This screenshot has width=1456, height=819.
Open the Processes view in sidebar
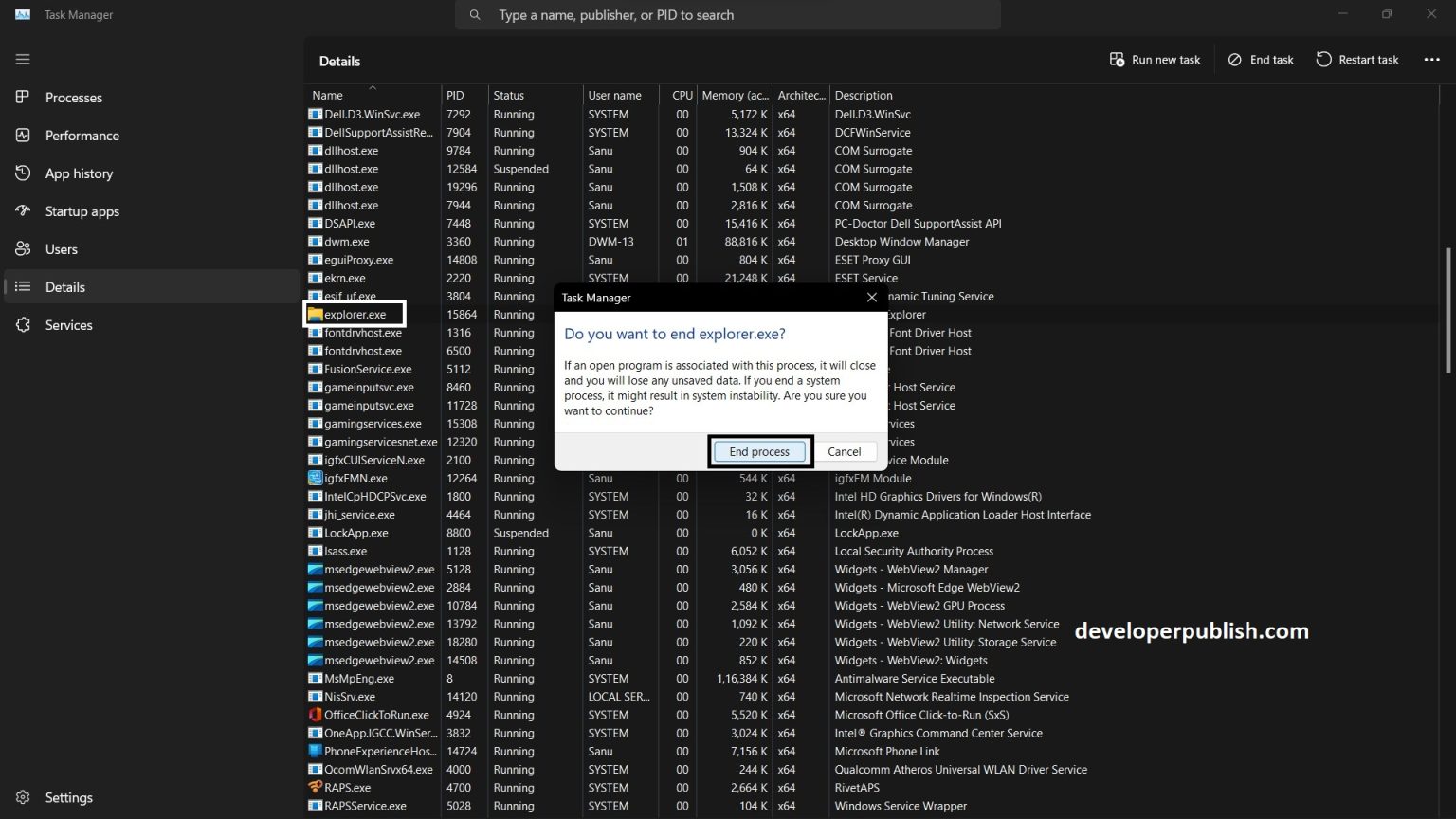click(74, 97)
